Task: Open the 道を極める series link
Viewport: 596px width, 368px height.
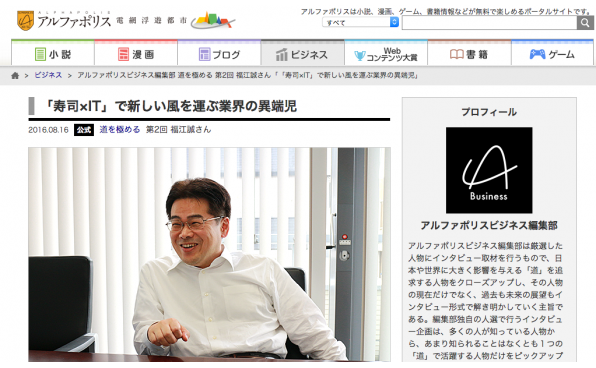Action: 120,130
